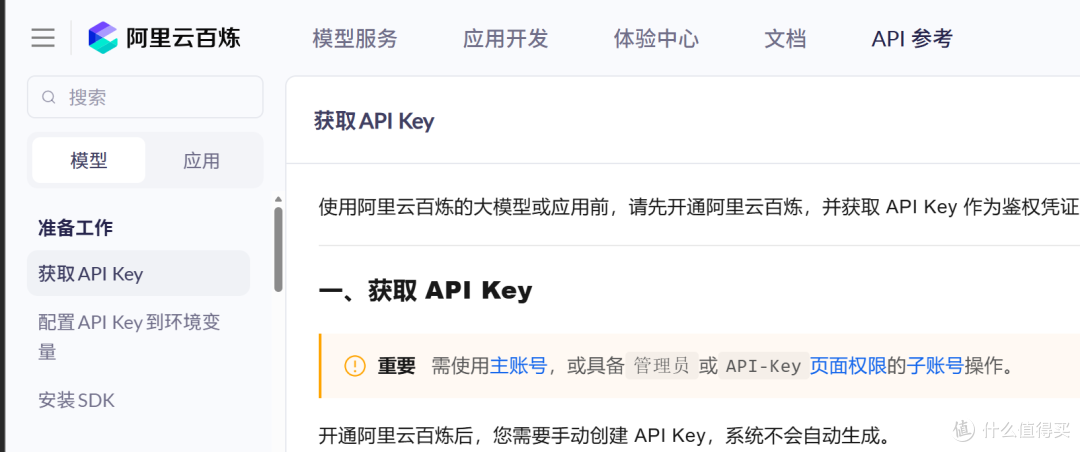Click the sidebar vertical scrollbar thumb
Image resolution: width=1080 pixels, height=452 pixels.
tap(278, 249)
